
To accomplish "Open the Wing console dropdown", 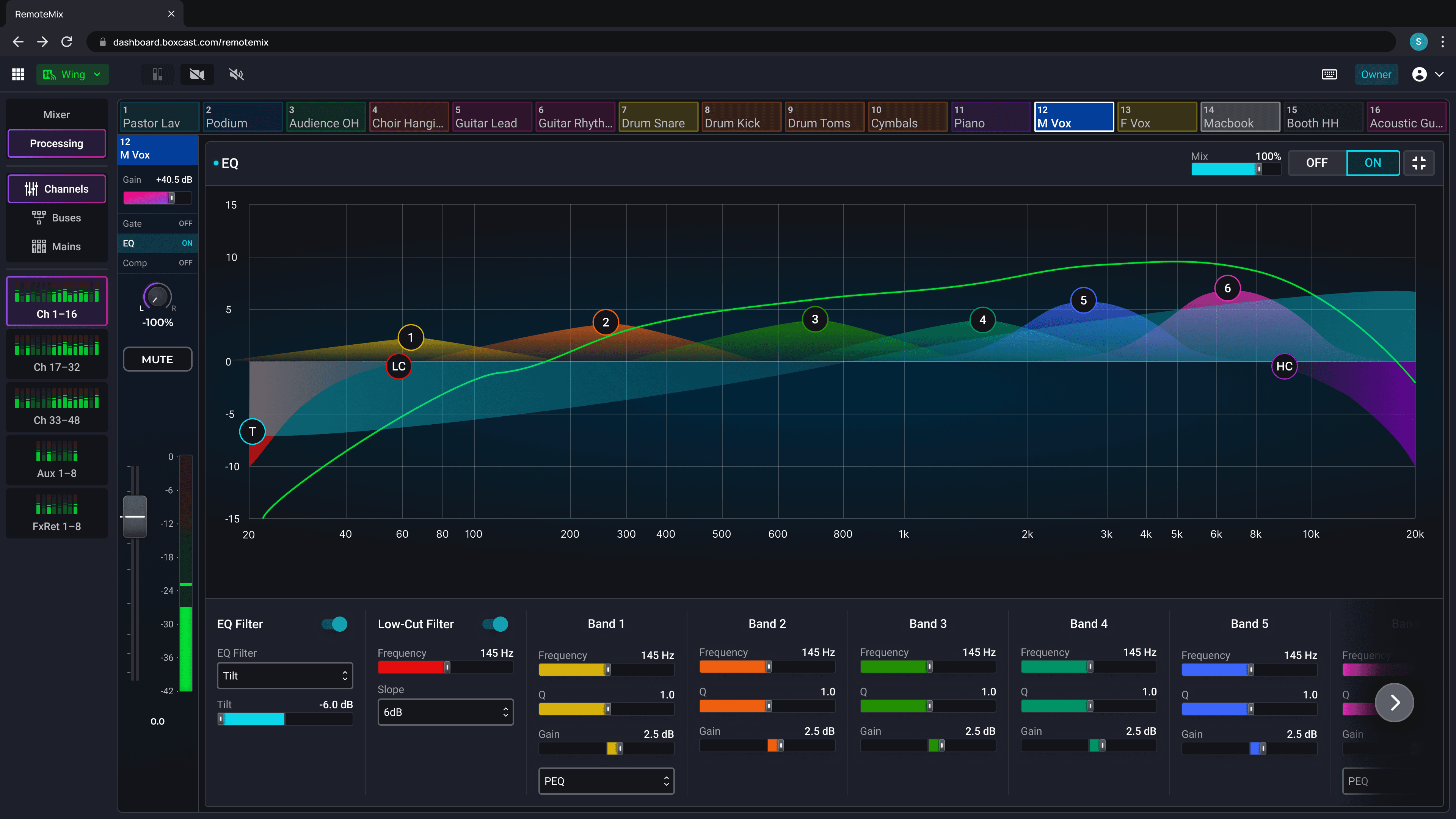I will [73, 74].
